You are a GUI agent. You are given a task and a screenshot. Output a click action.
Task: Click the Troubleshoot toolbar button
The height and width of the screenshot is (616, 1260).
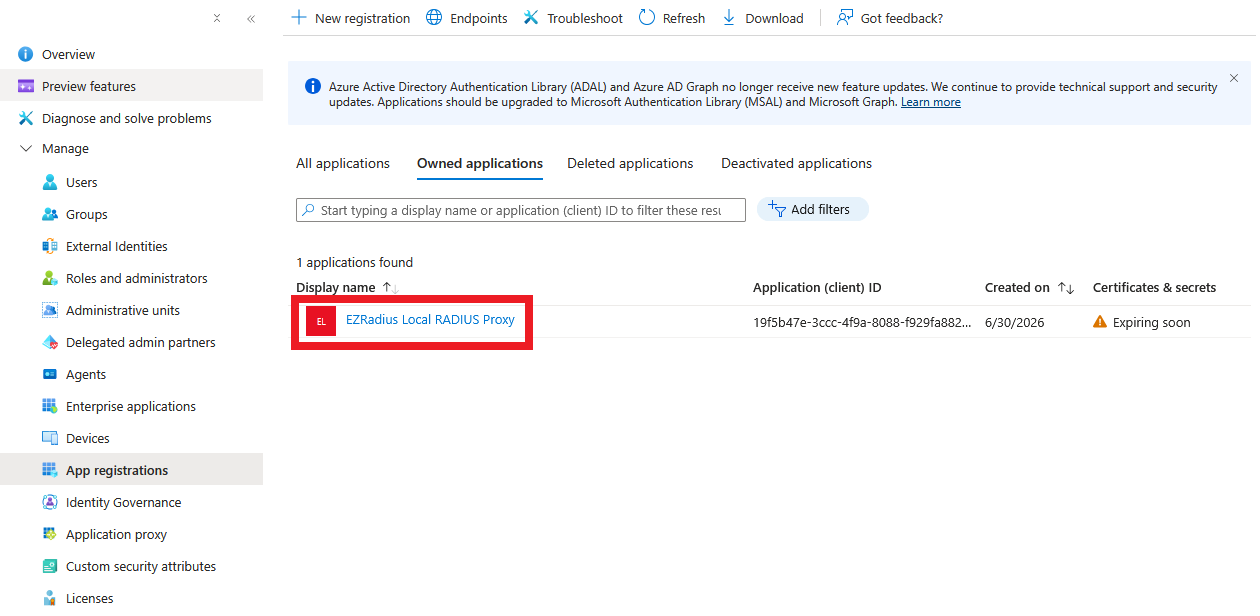pos(573,18)
